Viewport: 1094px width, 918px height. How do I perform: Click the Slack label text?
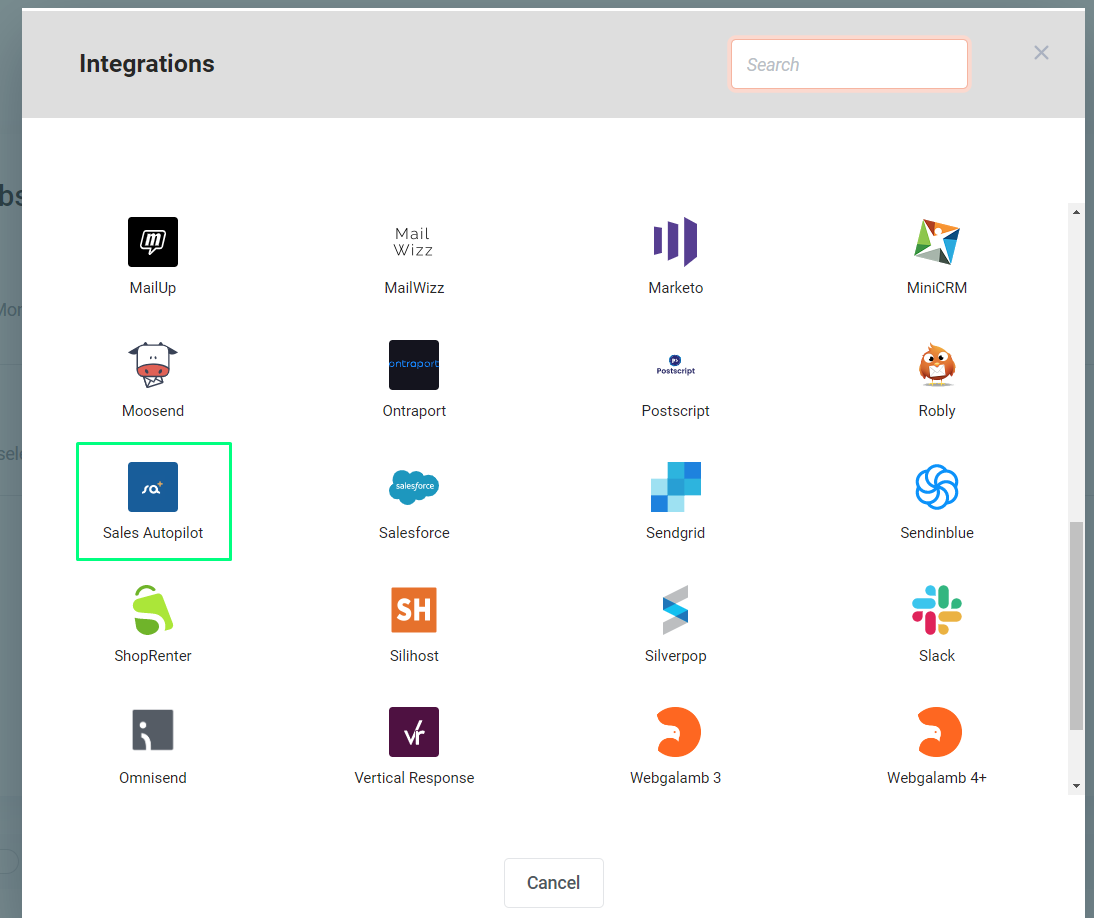[x=936, y=656]
